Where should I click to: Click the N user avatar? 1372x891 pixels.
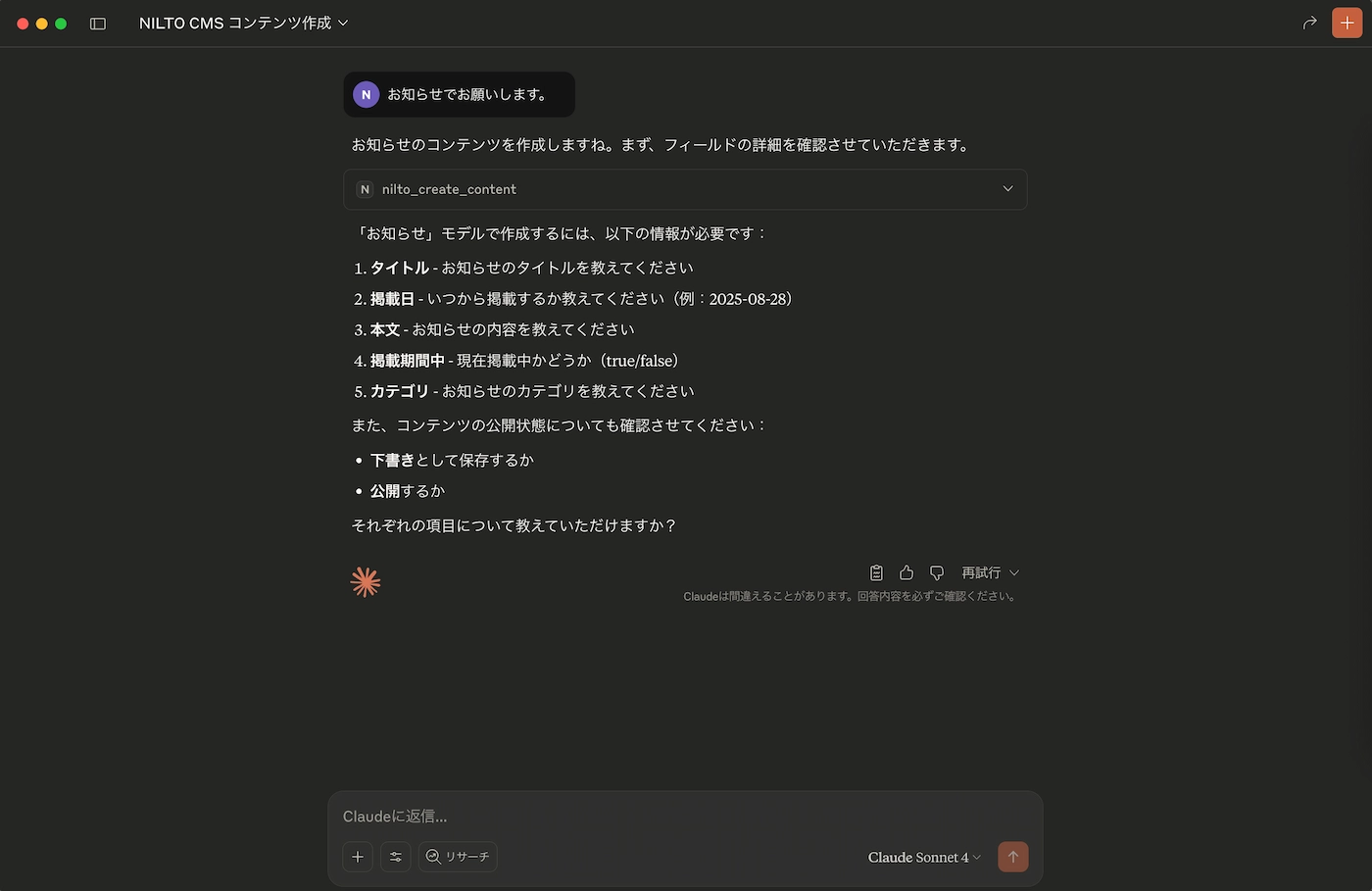coord(366,94)
